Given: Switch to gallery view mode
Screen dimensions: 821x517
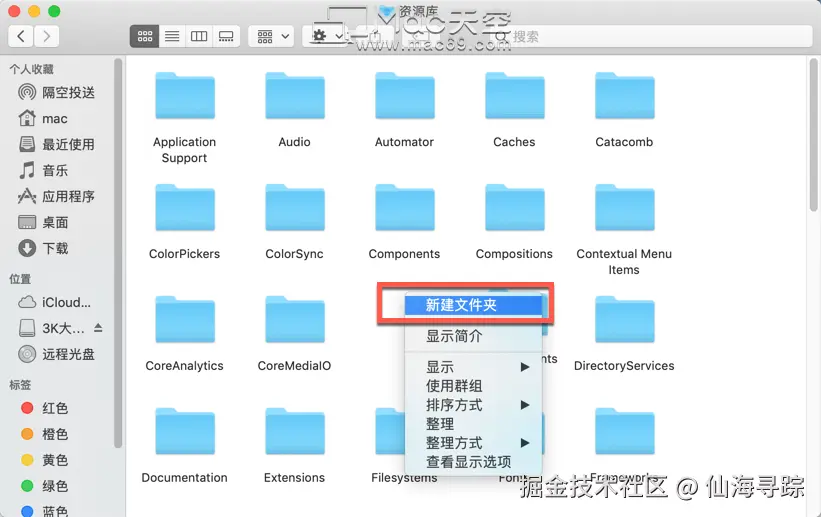Looking at the screenshot, I should [226, 36].
